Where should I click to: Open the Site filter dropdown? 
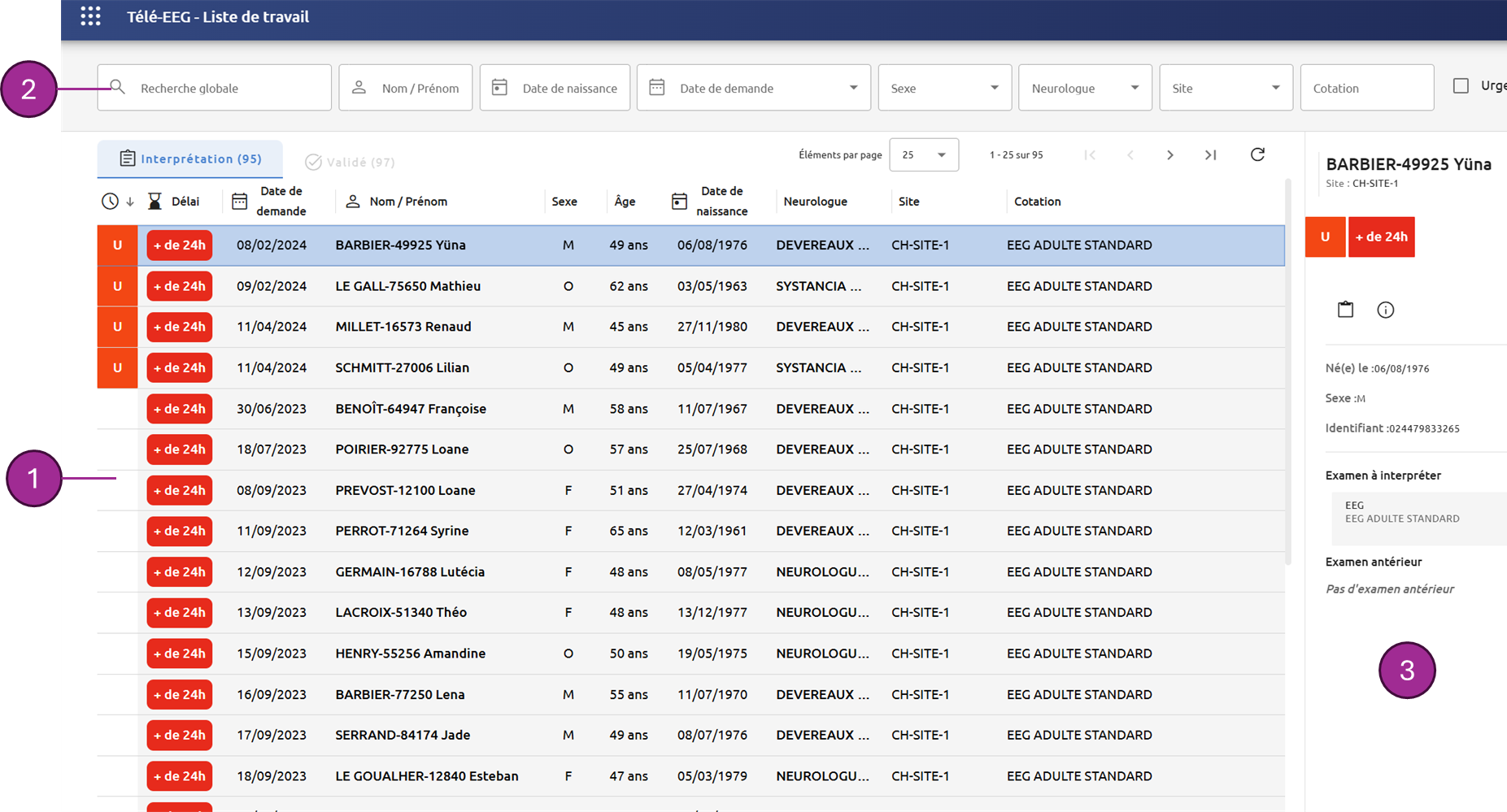[x=1226, y=88]
